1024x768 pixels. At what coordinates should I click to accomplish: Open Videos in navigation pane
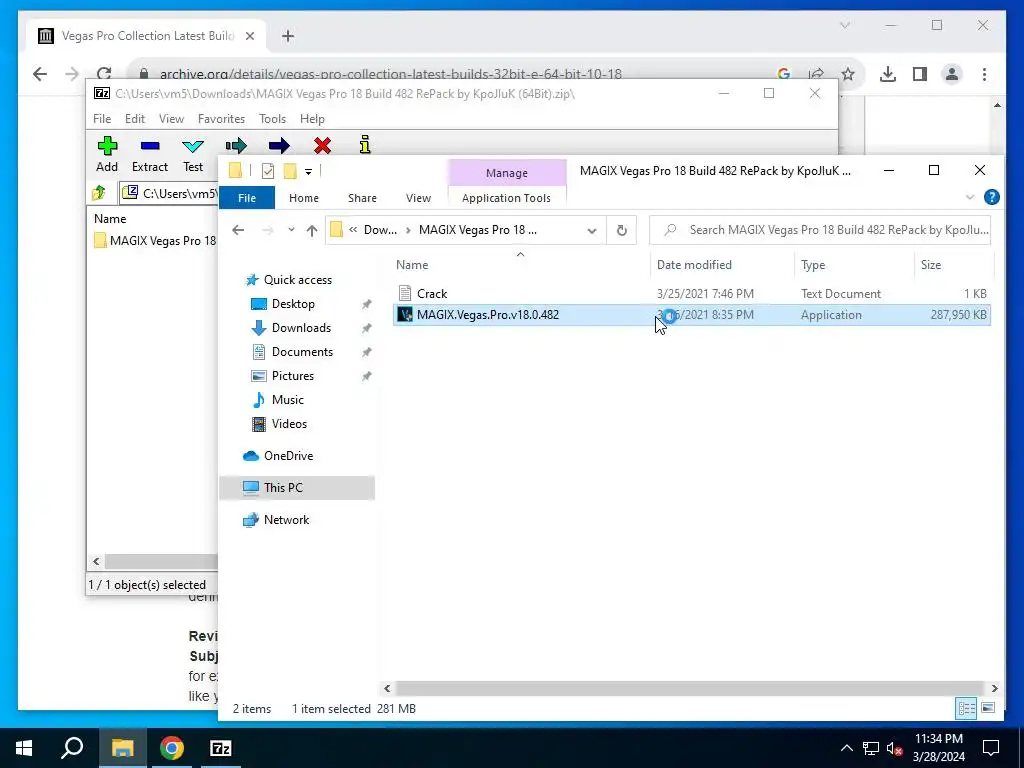point(289,424)
